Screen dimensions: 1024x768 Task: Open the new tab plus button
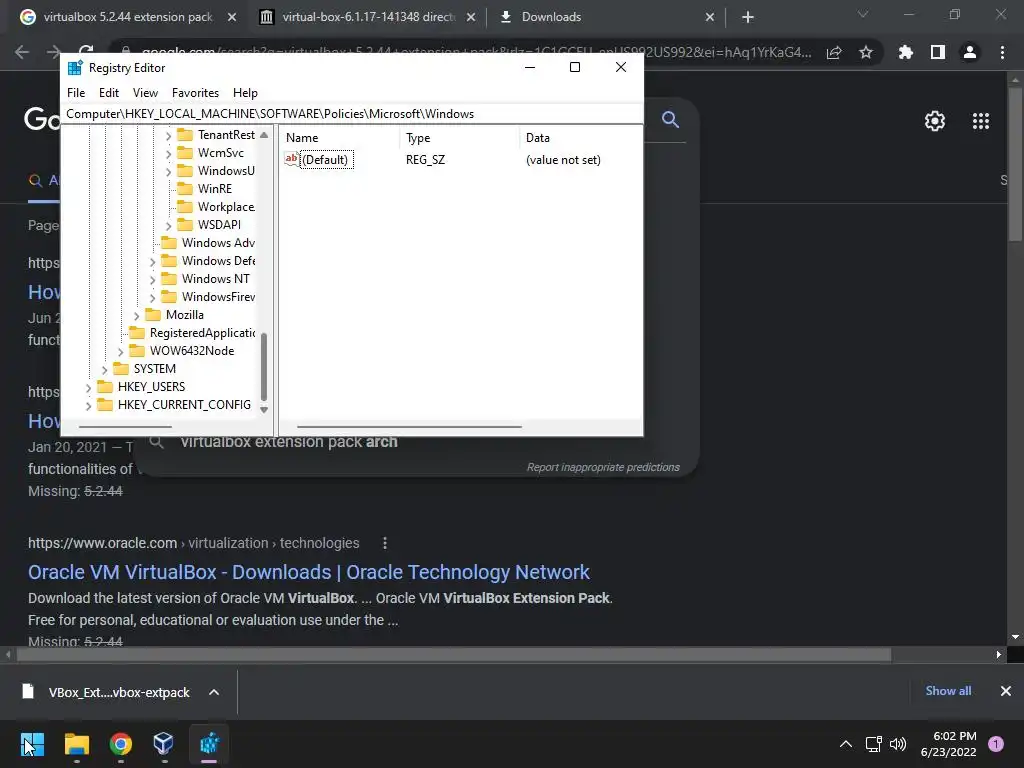[748, 17]
